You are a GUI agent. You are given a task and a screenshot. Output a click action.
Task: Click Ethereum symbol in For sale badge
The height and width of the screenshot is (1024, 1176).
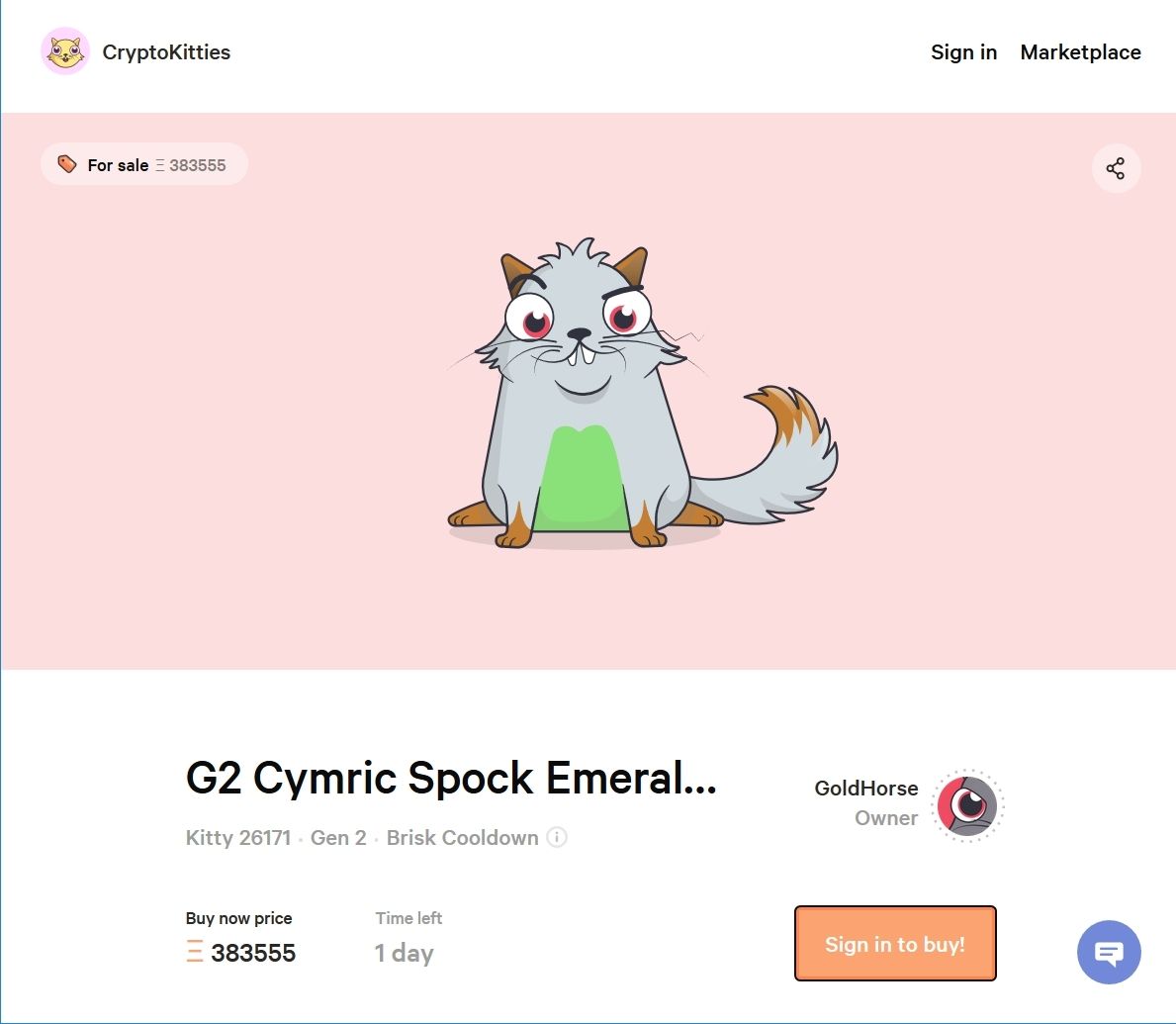click(160, 165)
